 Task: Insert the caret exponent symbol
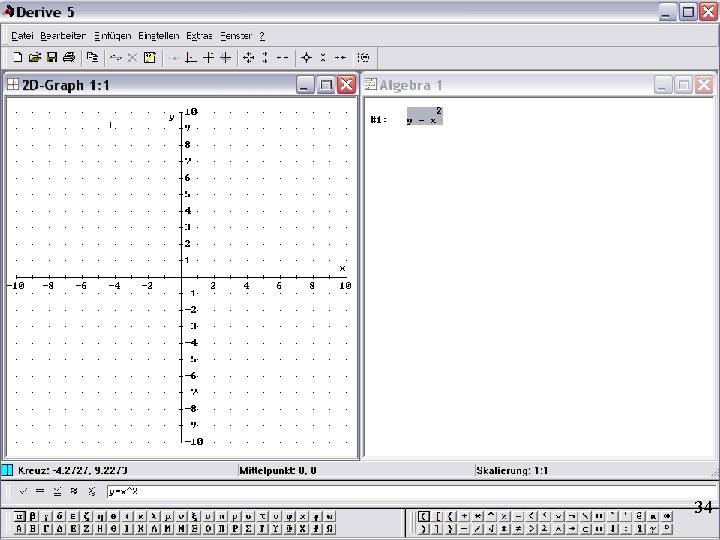[491, 516]
